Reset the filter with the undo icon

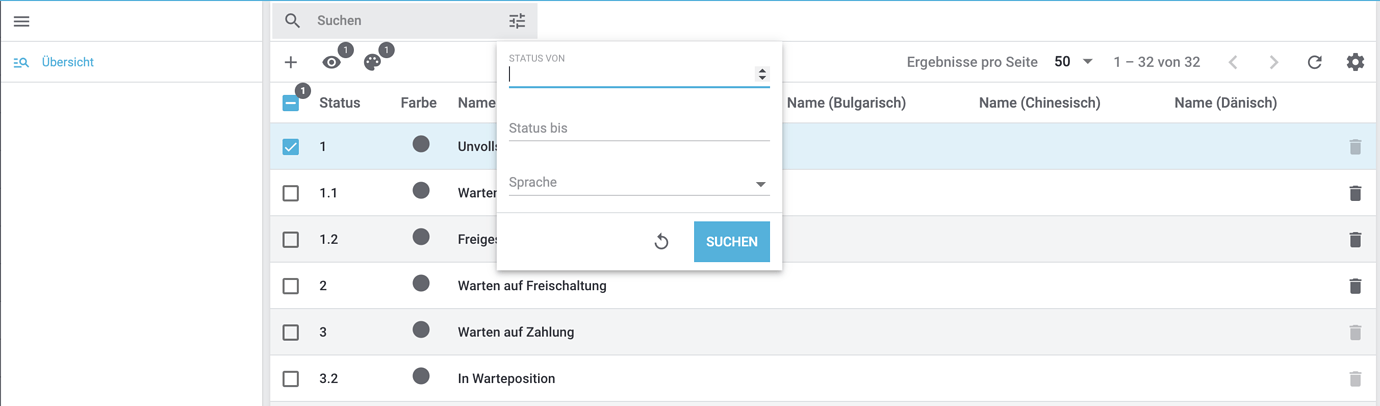click(x=661, y=242)
